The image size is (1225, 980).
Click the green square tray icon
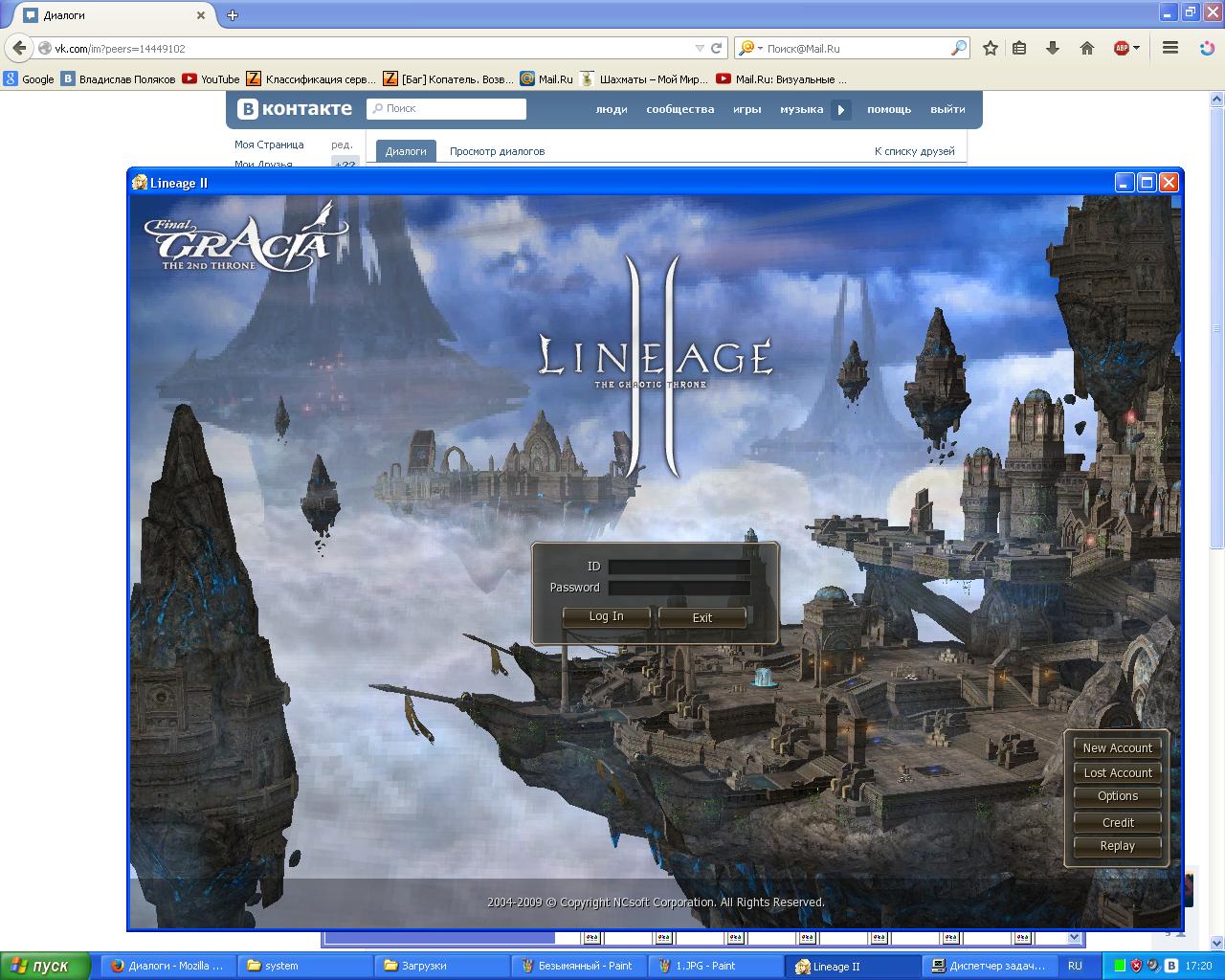1119,967
